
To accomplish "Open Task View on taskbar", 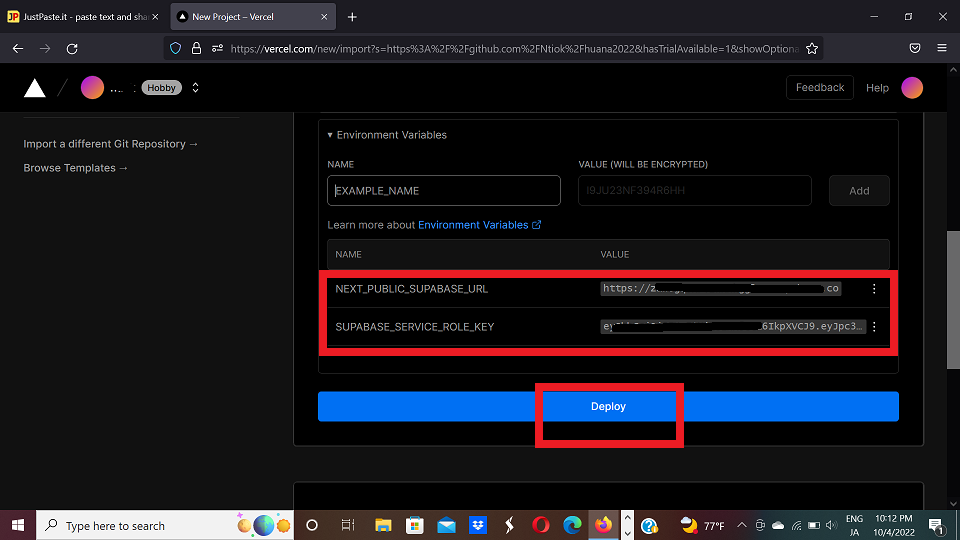I will pos(348,525).
